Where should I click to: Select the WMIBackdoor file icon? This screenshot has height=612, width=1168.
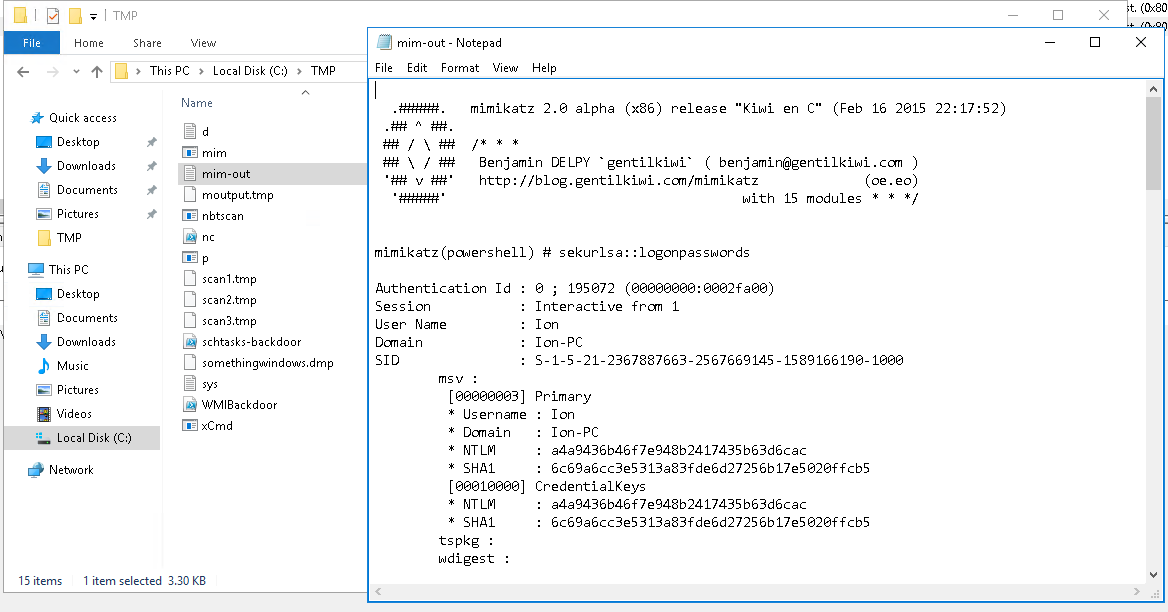[x=191, y=405]
